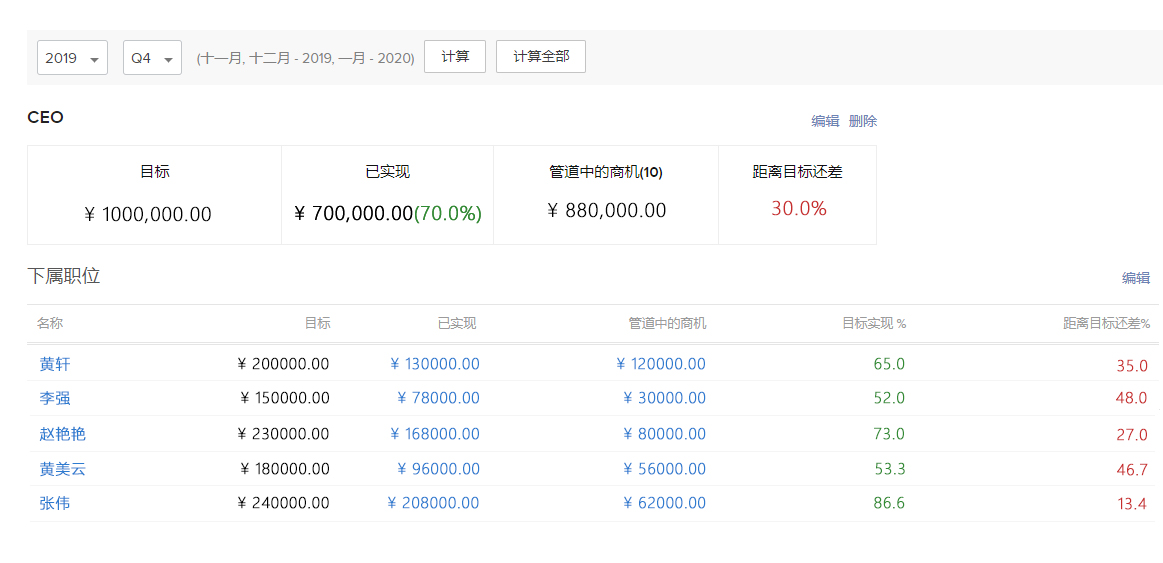
Task: Click the 计算全部 button
Action: point(540,57)
